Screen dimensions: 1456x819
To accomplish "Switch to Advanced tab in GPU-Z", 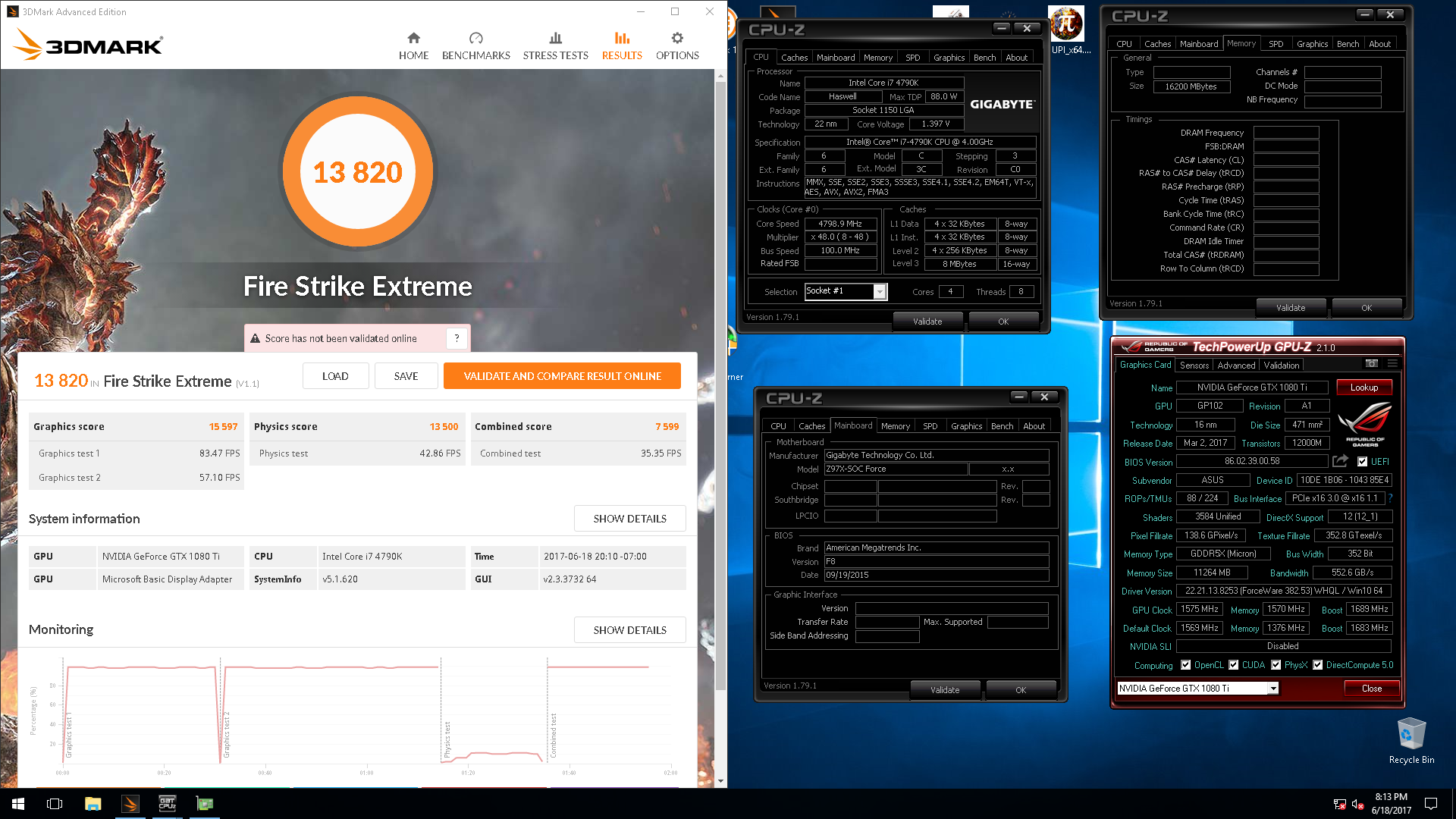I will point(1236,366).
